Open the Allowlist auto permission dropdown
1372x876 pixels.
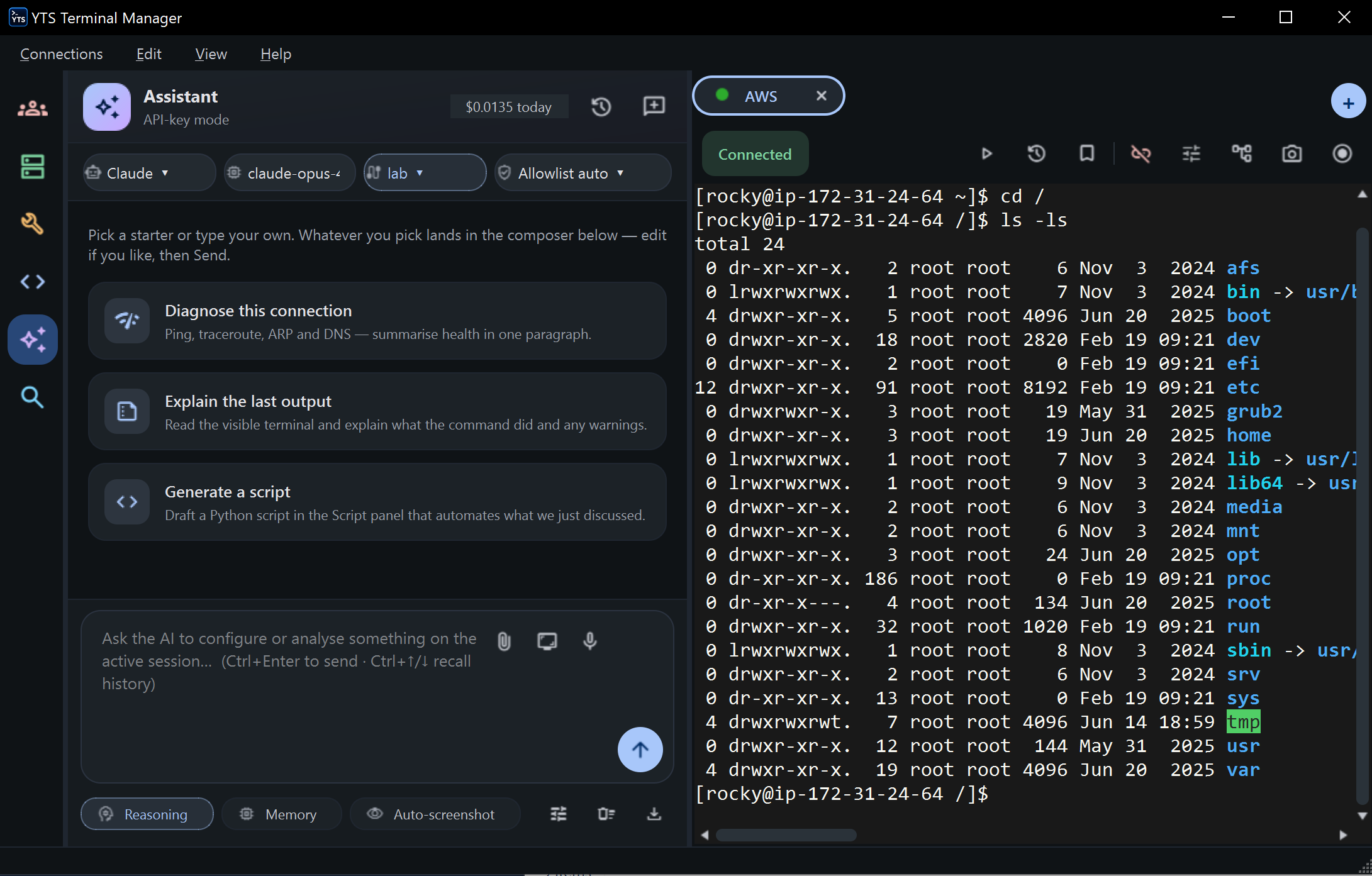[583, 173]
